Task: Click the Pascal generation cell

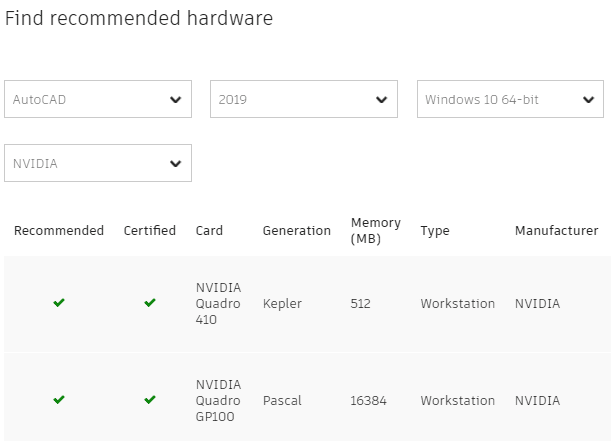Action: (282, 400)
